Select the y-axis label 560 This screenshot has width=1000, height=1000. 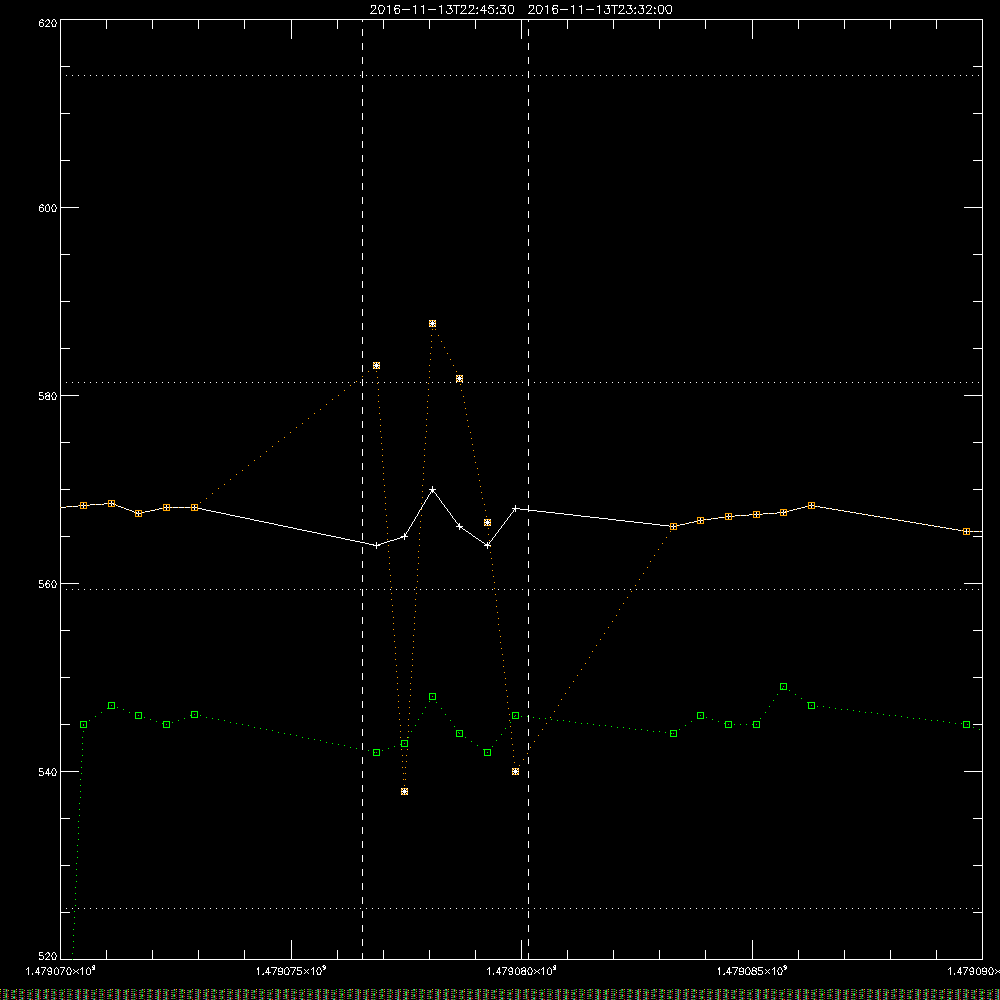pyautogui.click(x=48, y=584)
